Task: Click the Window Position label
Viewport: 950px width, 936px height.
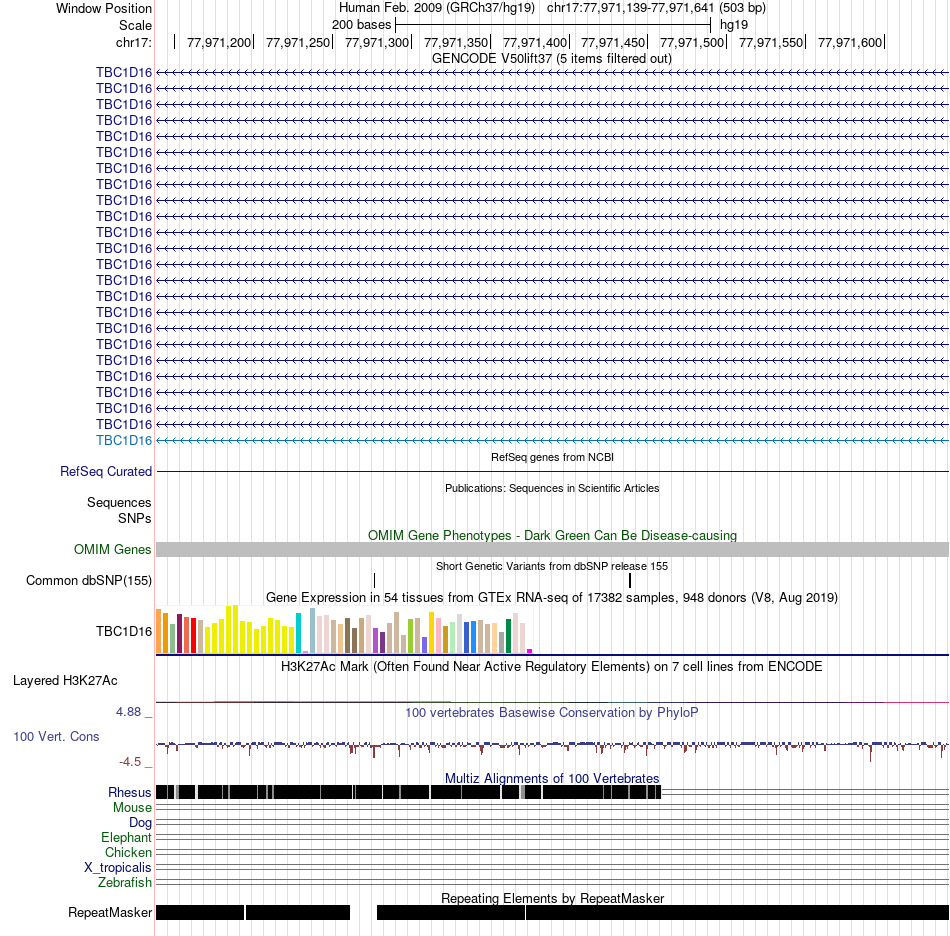Action: [104, 8]
